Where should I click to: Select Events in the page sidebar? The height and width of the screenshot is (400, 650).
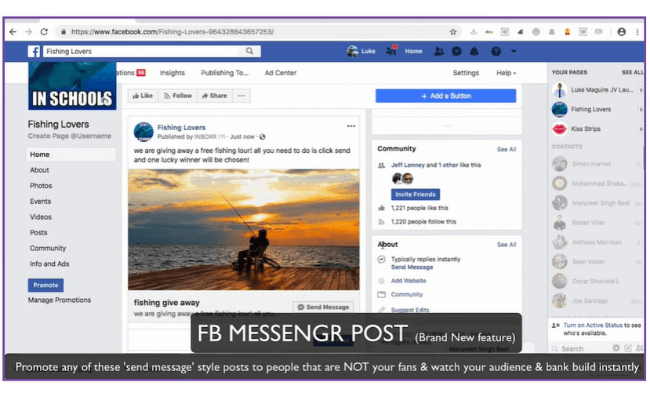pyautogui.click(x=40, y=201)
